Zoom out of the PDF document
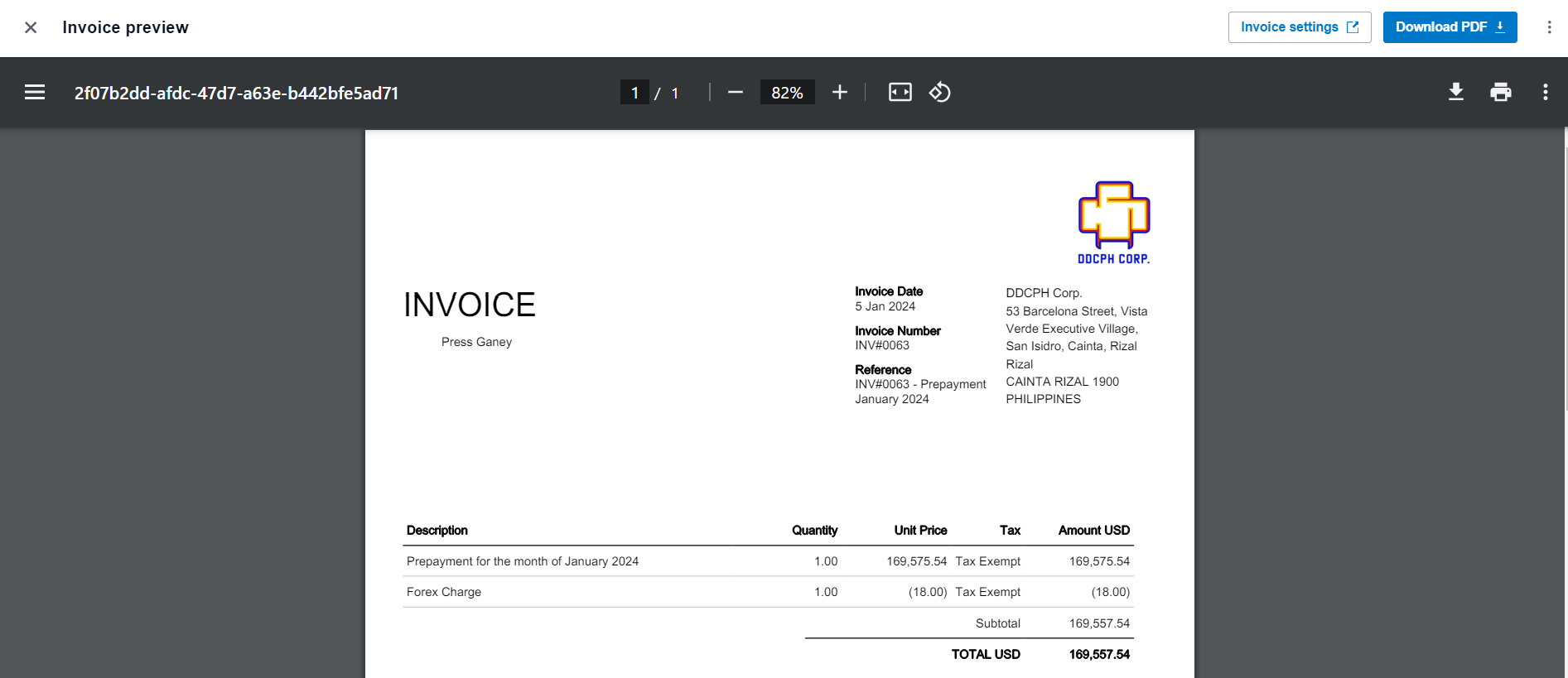This screenshot has width=1568, height=678. pyautogui.click(x=736, y=93)
